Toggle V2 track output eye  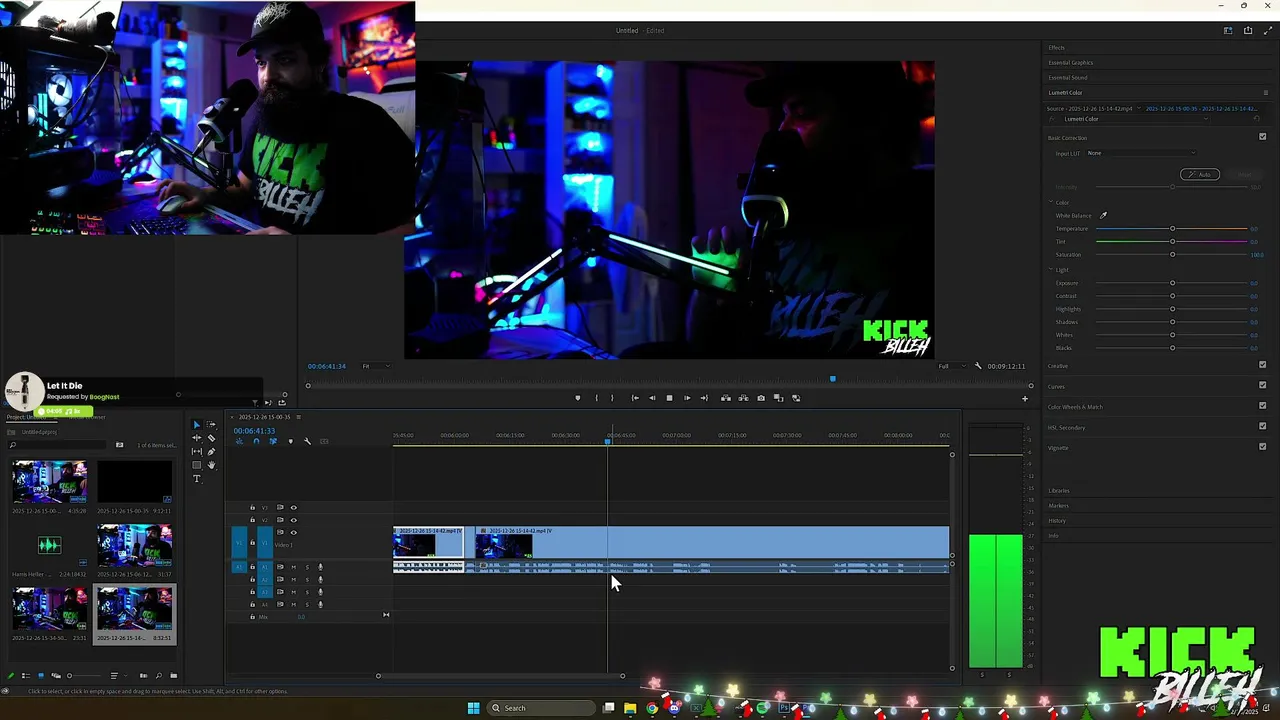tap(294, 520)
